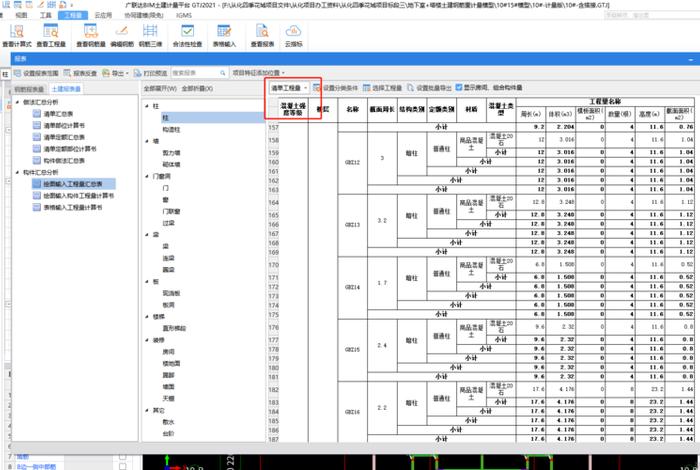Select 绘图输入工程量汇总表 report
The image size is (700, 470).
73,184
